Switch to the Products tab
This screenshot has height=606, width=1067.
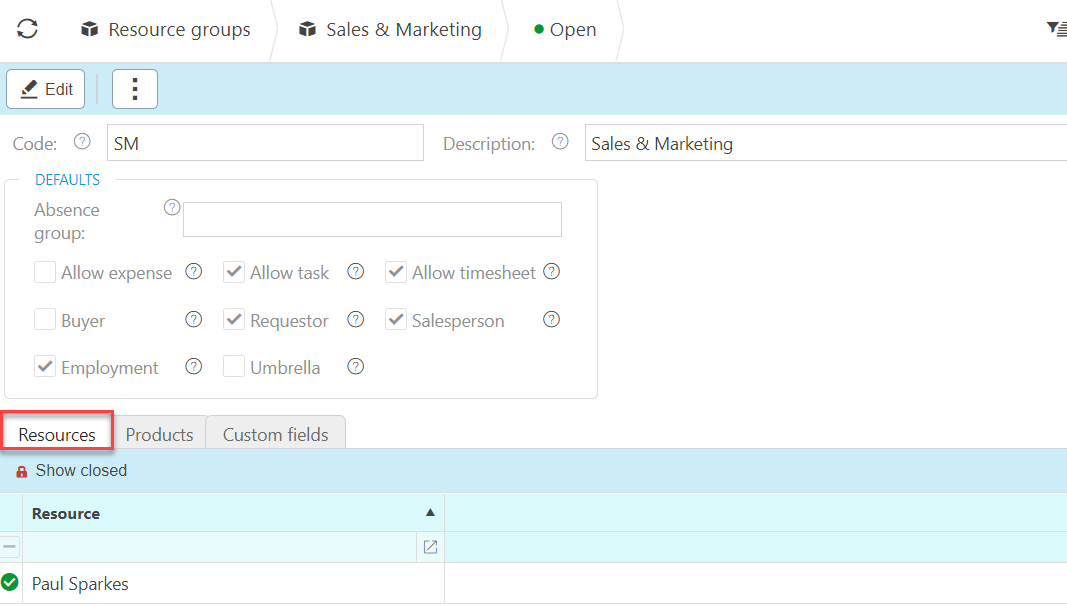coord(159,435)
